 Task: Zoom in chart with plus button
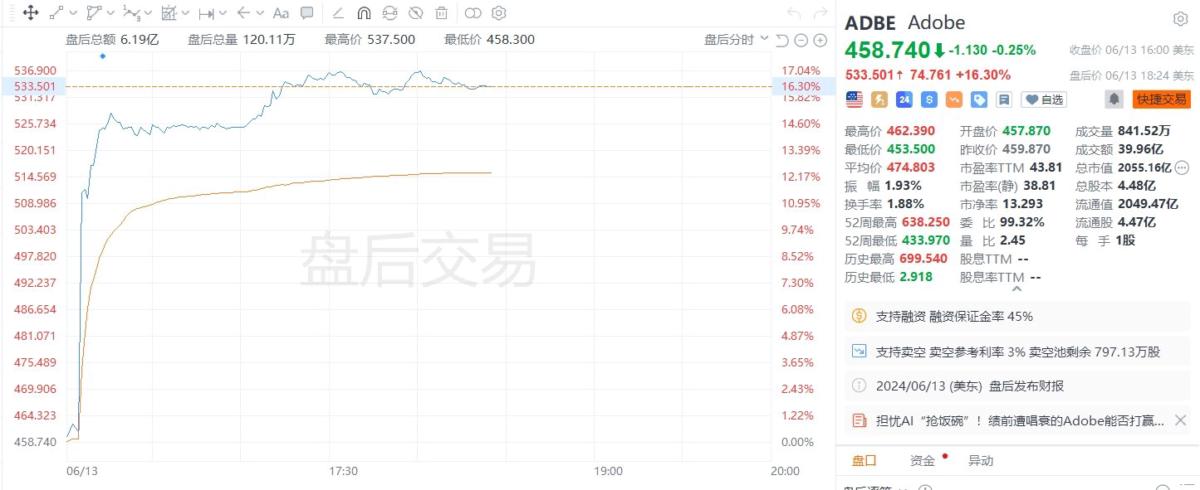(x=820, y=40)
